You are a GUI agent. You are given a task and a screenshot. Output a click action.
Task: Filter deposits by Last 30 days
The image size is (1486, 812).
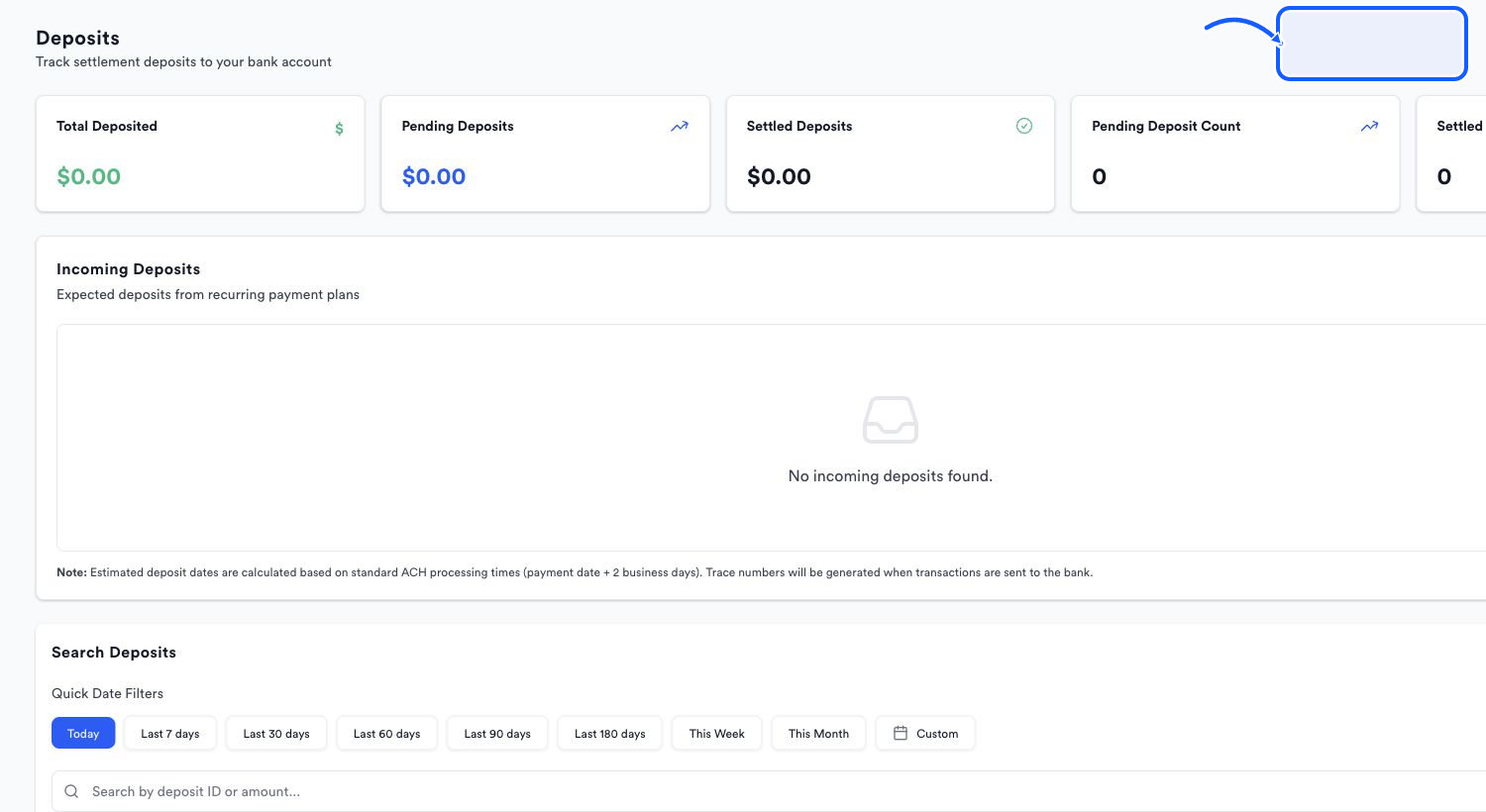pos(276,734)
